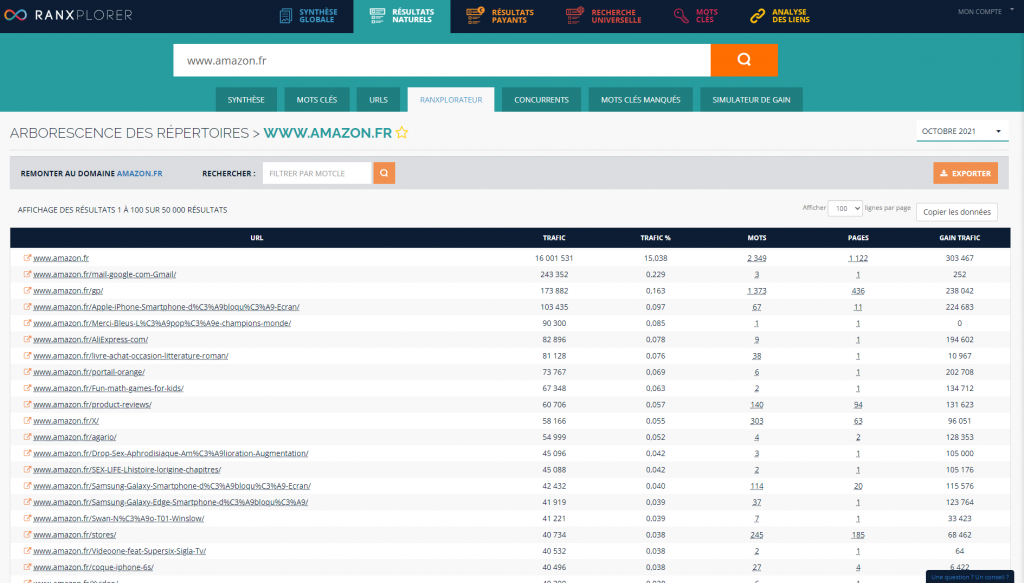Open external link icon for portail-orange row
Screen dimensions: 1024x583
(x=27, y=371)
